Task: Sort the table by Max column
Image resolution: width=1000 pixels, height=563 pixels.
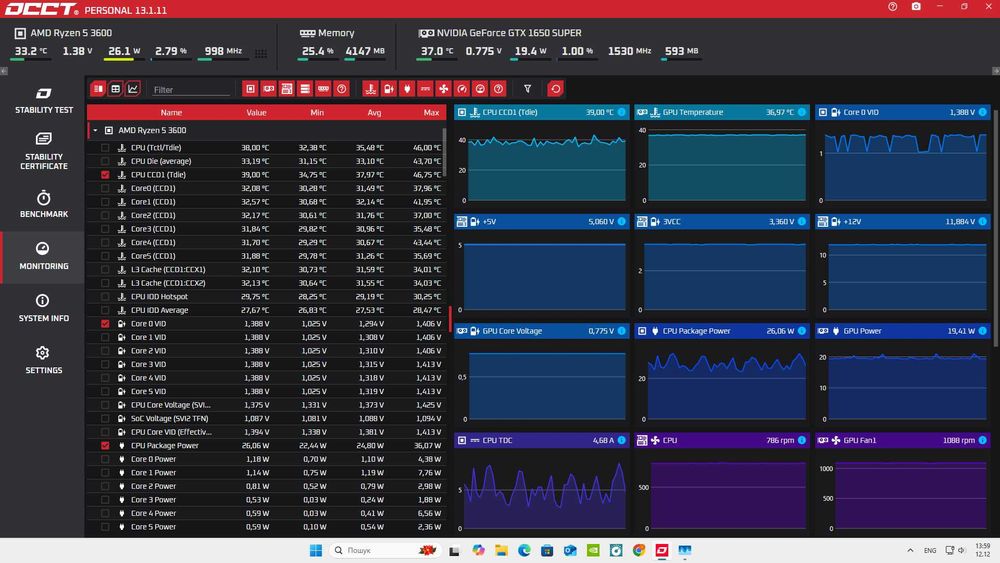Action: click(x=431, y=112)
